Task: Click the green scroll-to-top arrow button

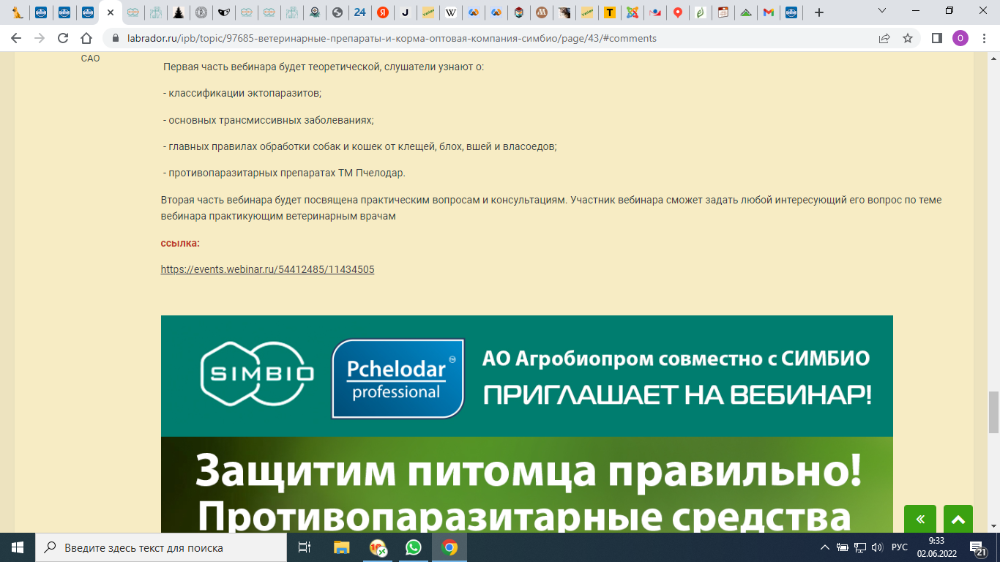Action: (958, 519)
